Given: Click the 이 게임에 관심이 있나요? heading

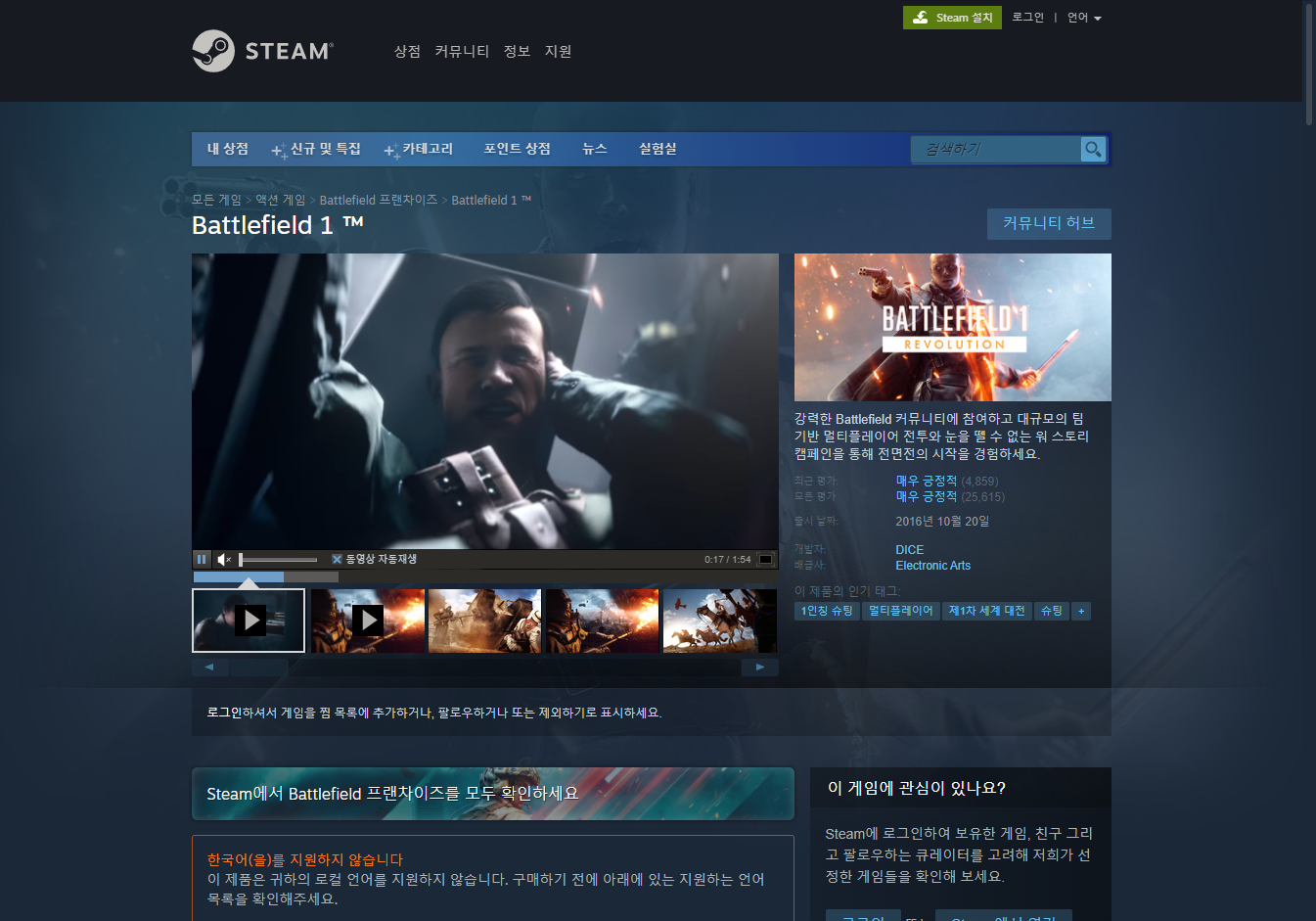Looking at the screenshot, I should 917,788.
